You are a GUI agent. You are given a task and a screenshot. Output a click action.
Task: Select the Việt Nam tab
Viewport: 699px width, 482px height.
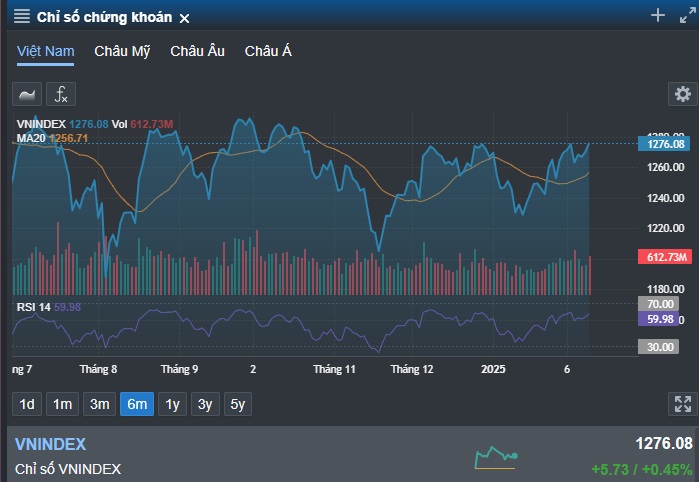pos(45,51)
